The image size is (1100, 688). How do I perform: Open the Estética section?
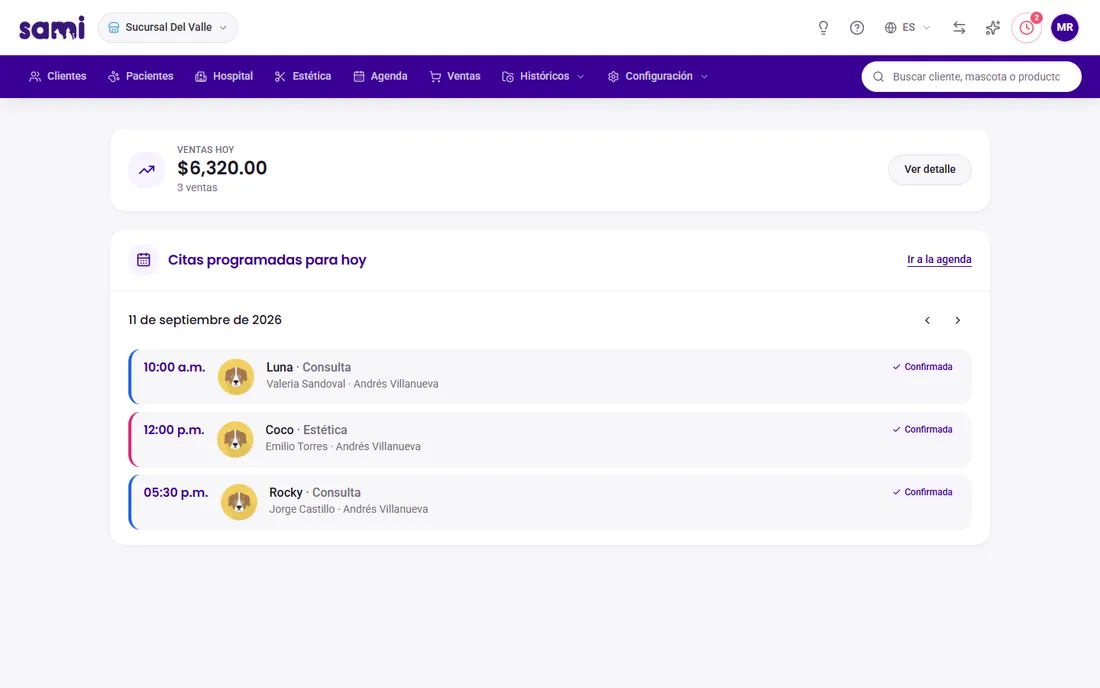303,76
